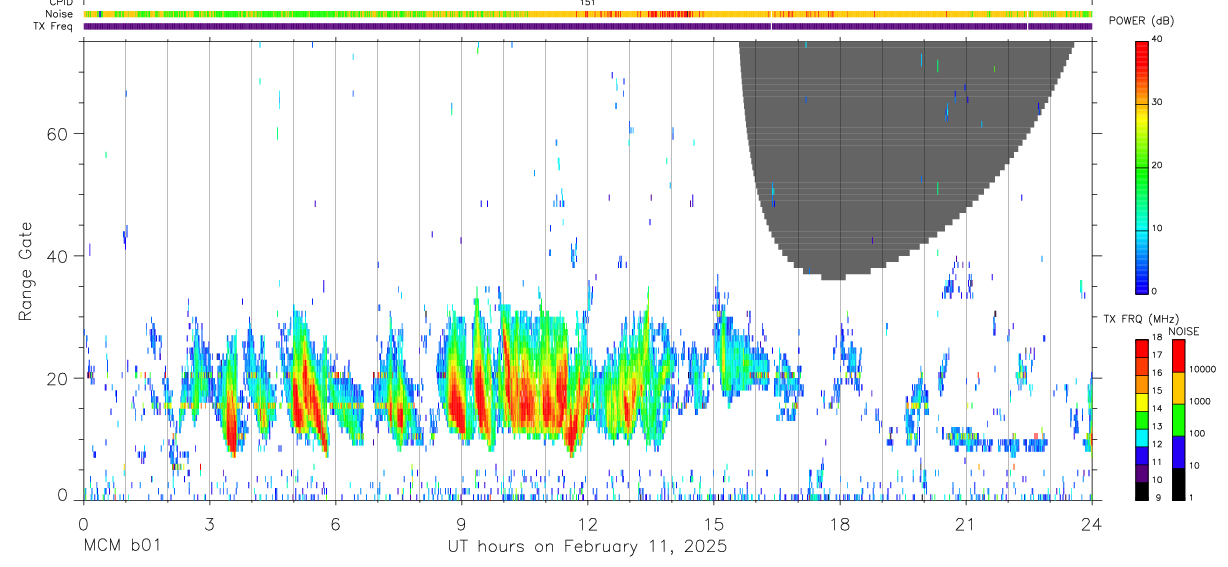Click 'UT hours on February 11, 2025' label
The height and width of the screenshot is (567, 1228).
[x=586, y=547]
